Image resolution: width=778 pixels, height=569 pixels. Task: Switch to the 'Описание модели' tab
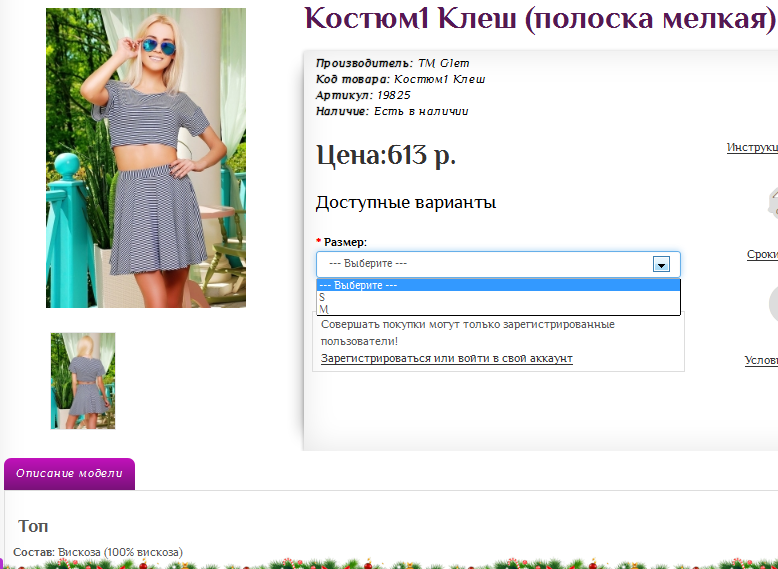69,473
